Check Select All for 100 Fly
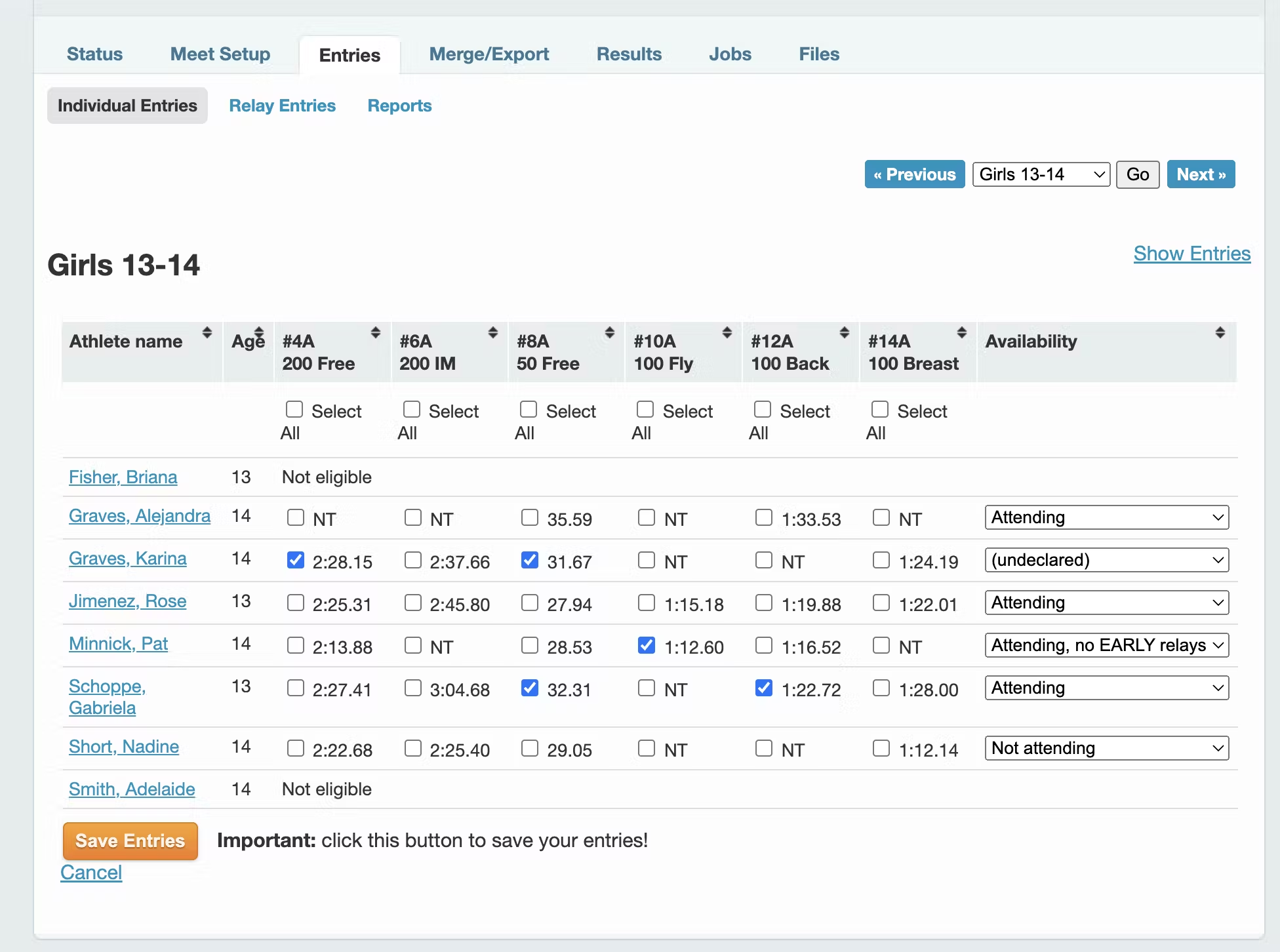Screen dimensions: 1280x952 pyautogui.click(x=646, y=410)
